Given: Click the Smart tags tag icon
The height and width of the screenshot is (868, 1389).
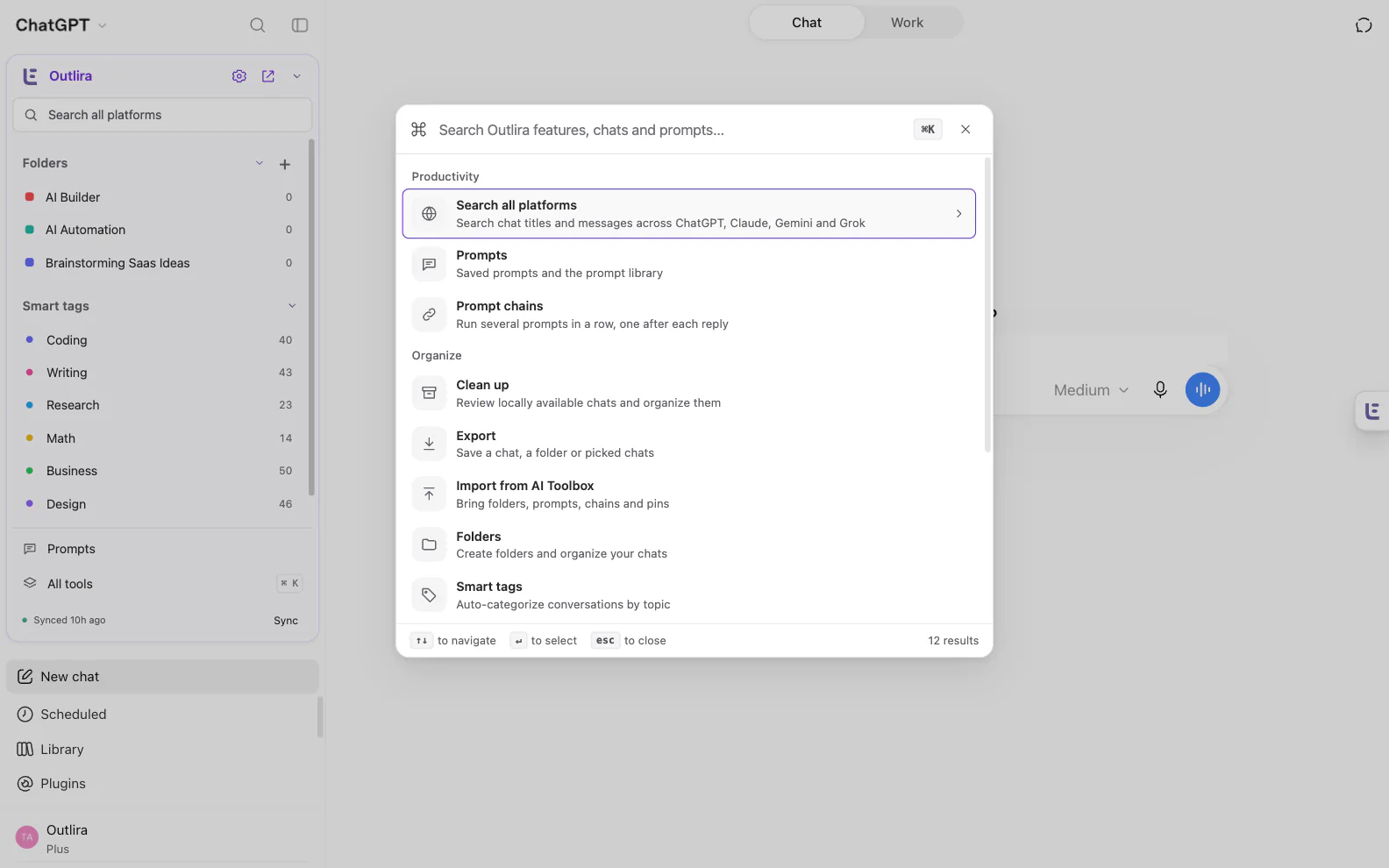Looking at the screenshot, I should pos(430,595).
